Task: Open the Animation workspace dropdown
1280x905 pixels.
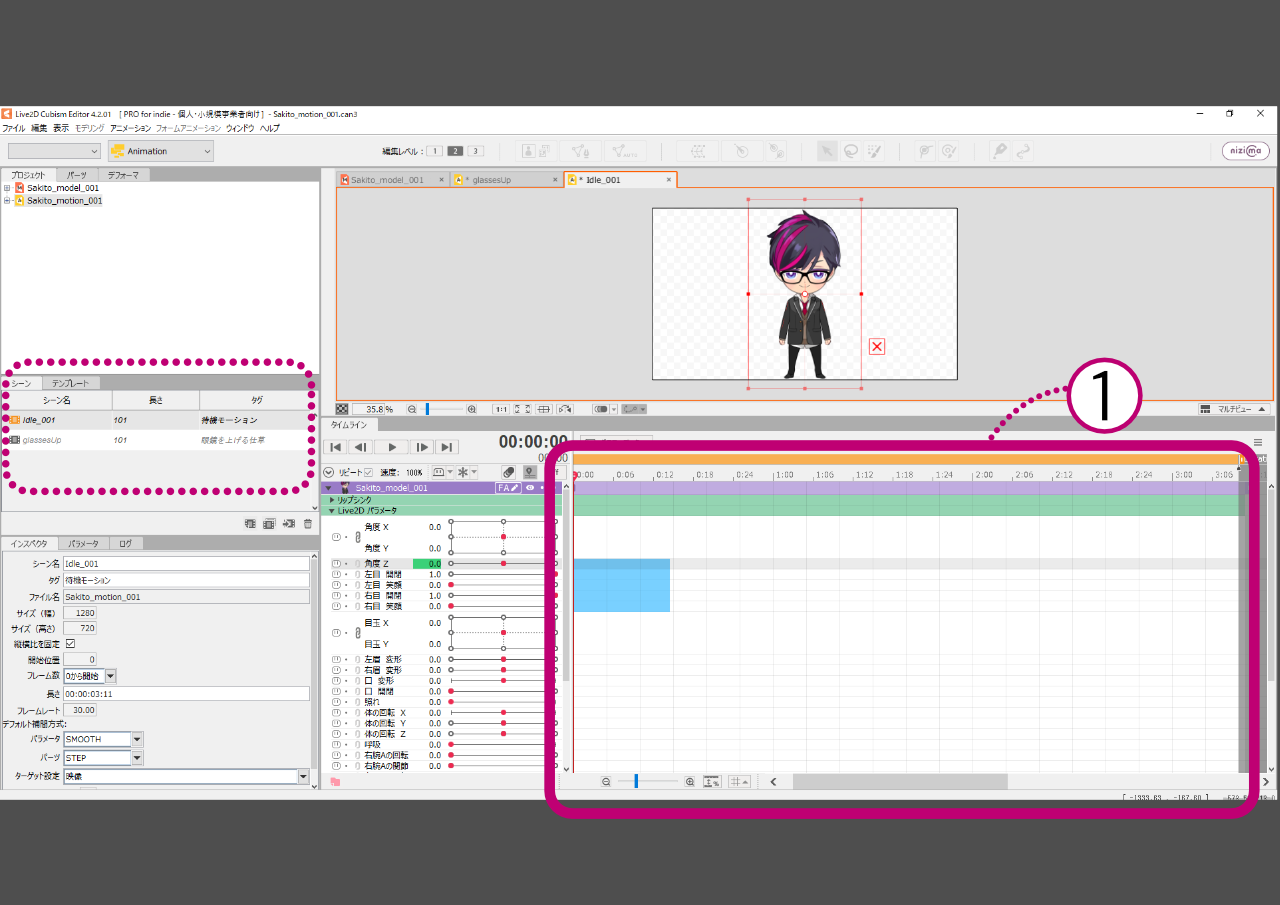Action: 161,151
